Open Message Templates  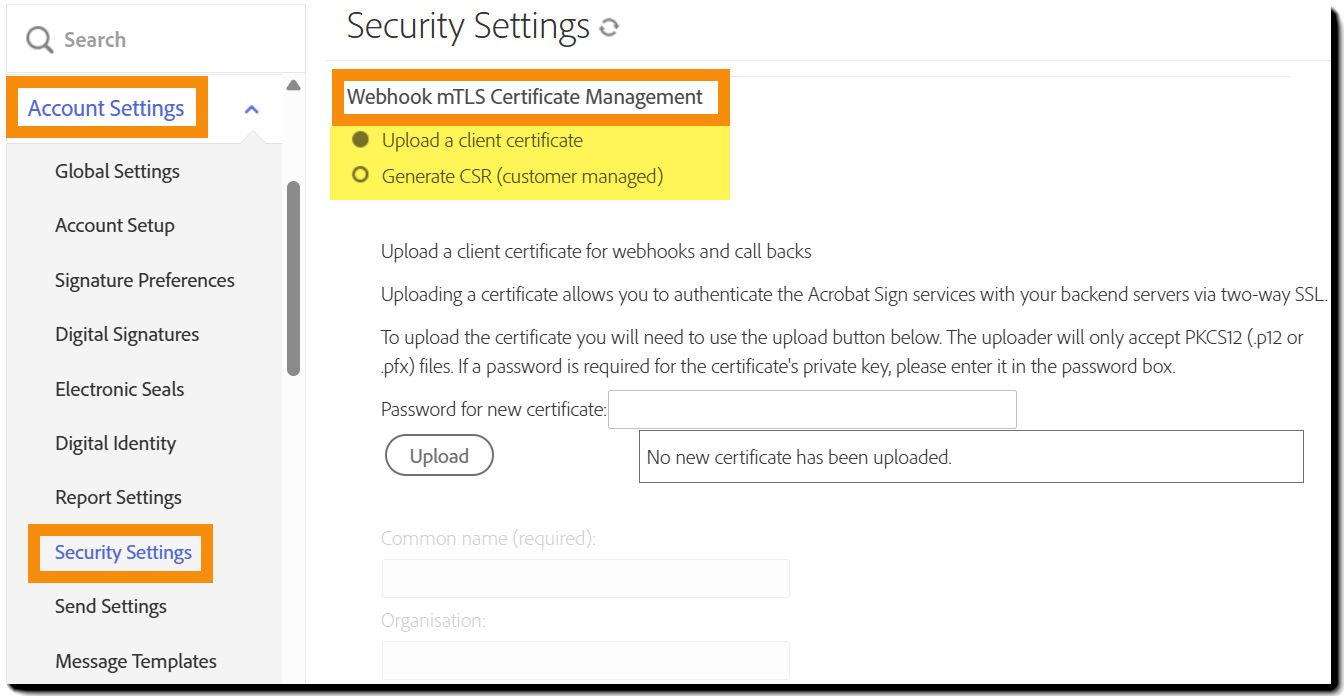click(135, 661)
